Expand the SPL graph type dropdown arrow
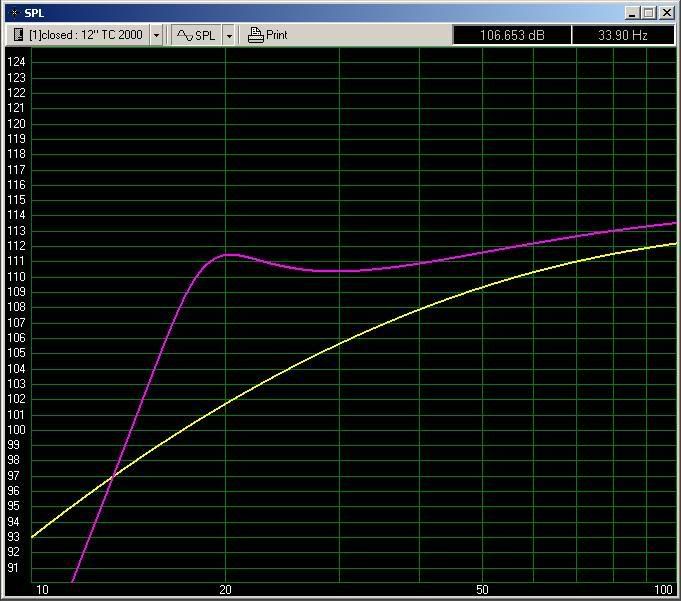 229,35
